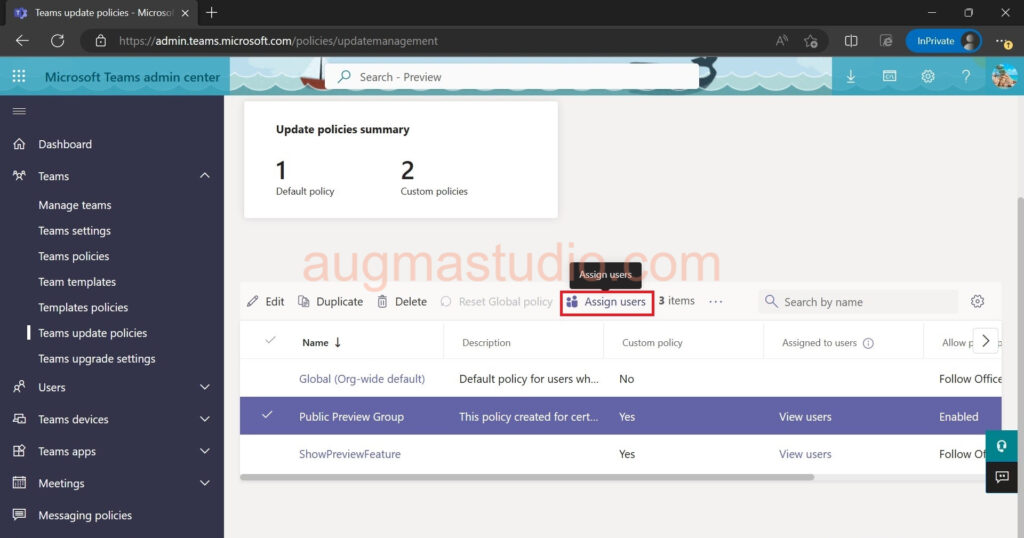Open the app launcher waffle icon
1024x538 pixels.
pyautogui.click(x=19, y=77)
